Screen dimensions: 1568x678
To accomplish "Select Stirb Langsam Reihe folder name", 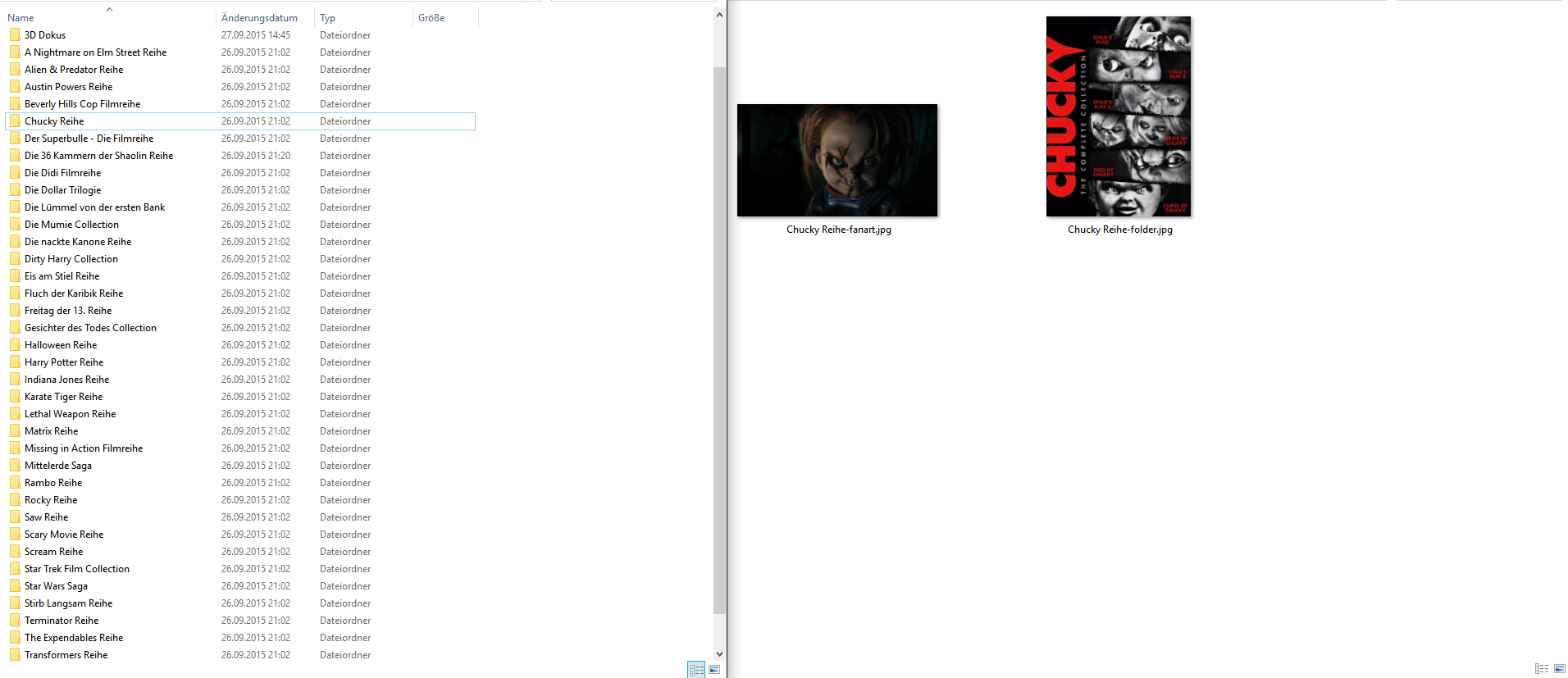I will pos(68,603).
